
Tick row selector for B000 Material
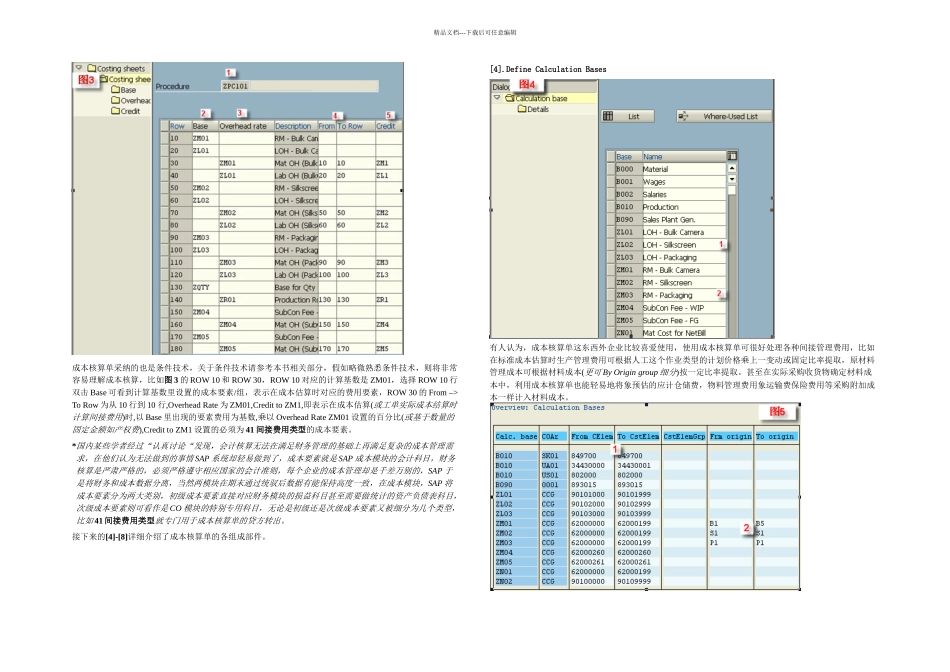click(x=611, y=169)
